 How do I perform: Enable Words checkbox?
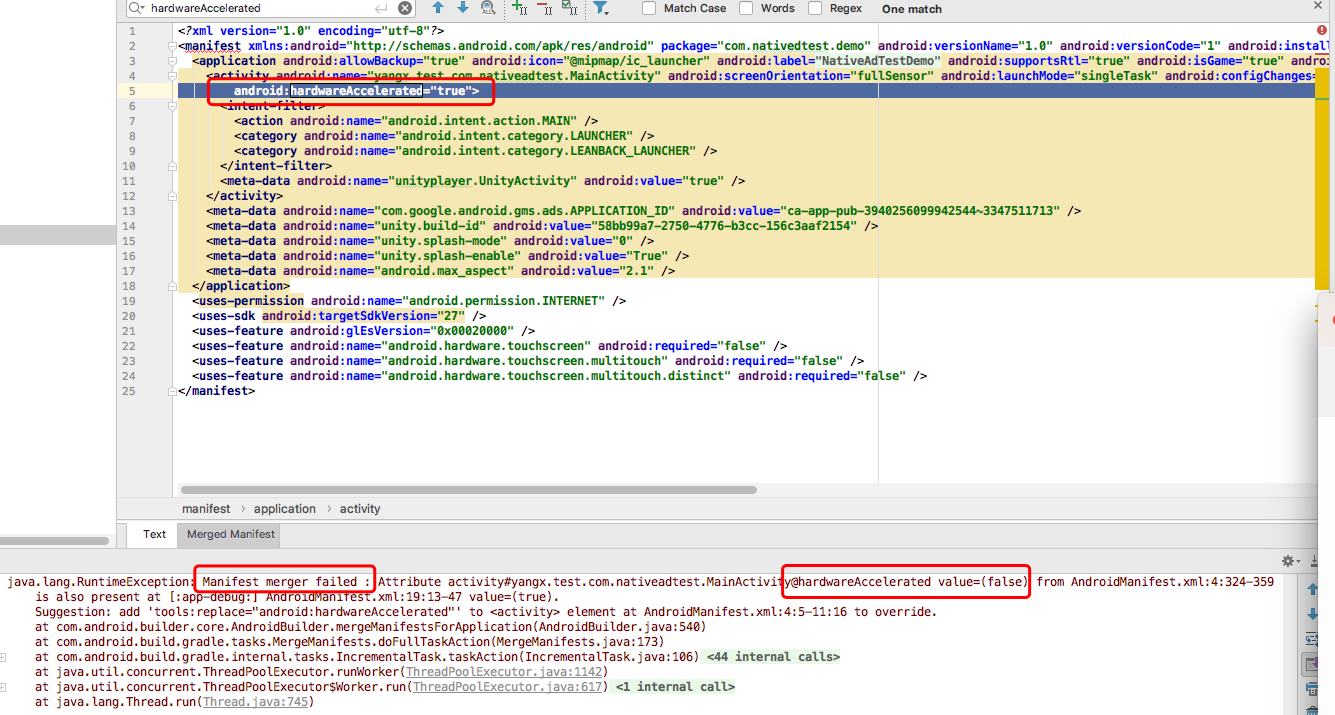click(x=746, y=8)
